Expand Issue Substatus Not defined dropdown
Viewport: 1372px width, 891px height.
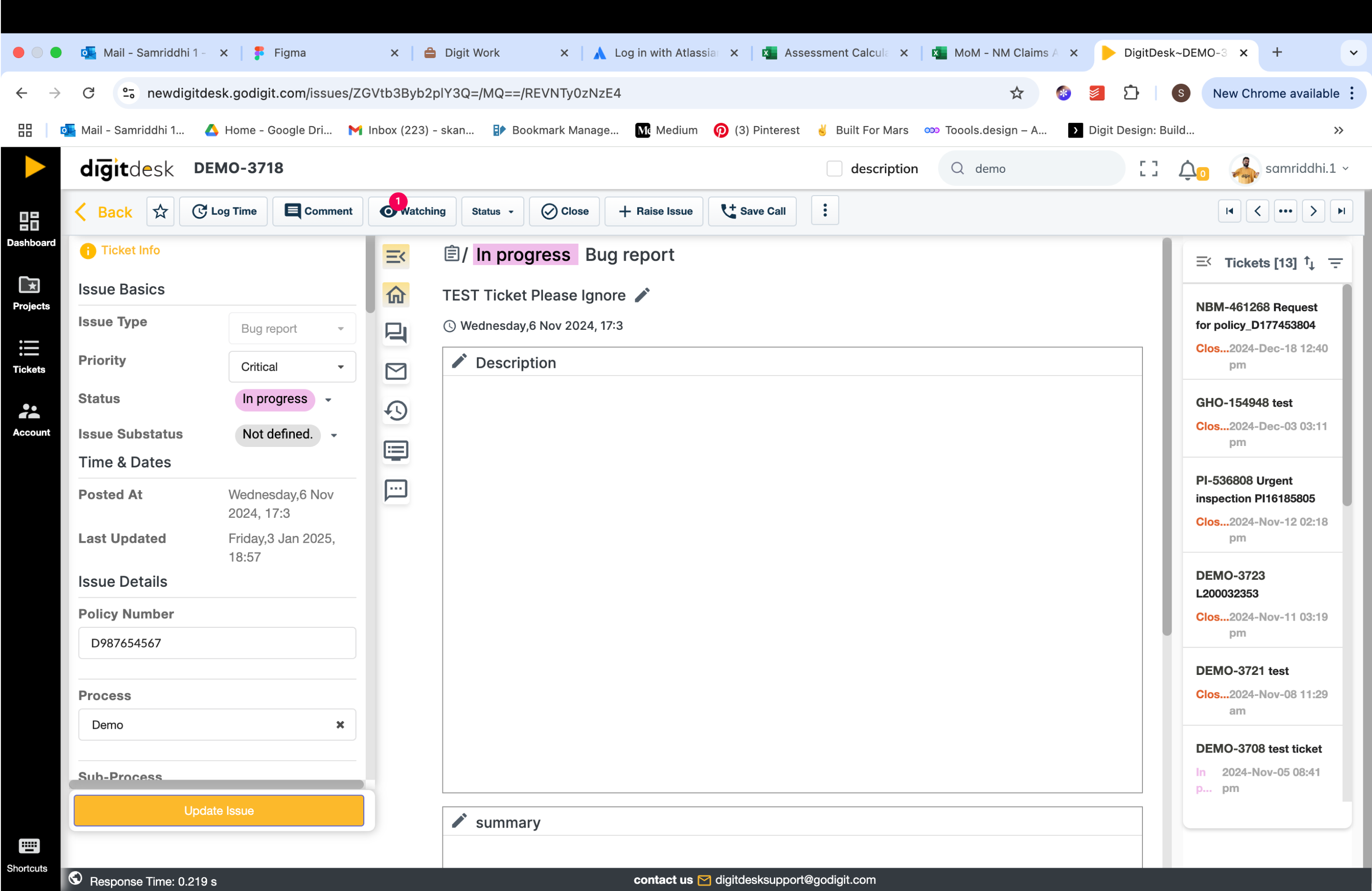click(x=334, y=435)
